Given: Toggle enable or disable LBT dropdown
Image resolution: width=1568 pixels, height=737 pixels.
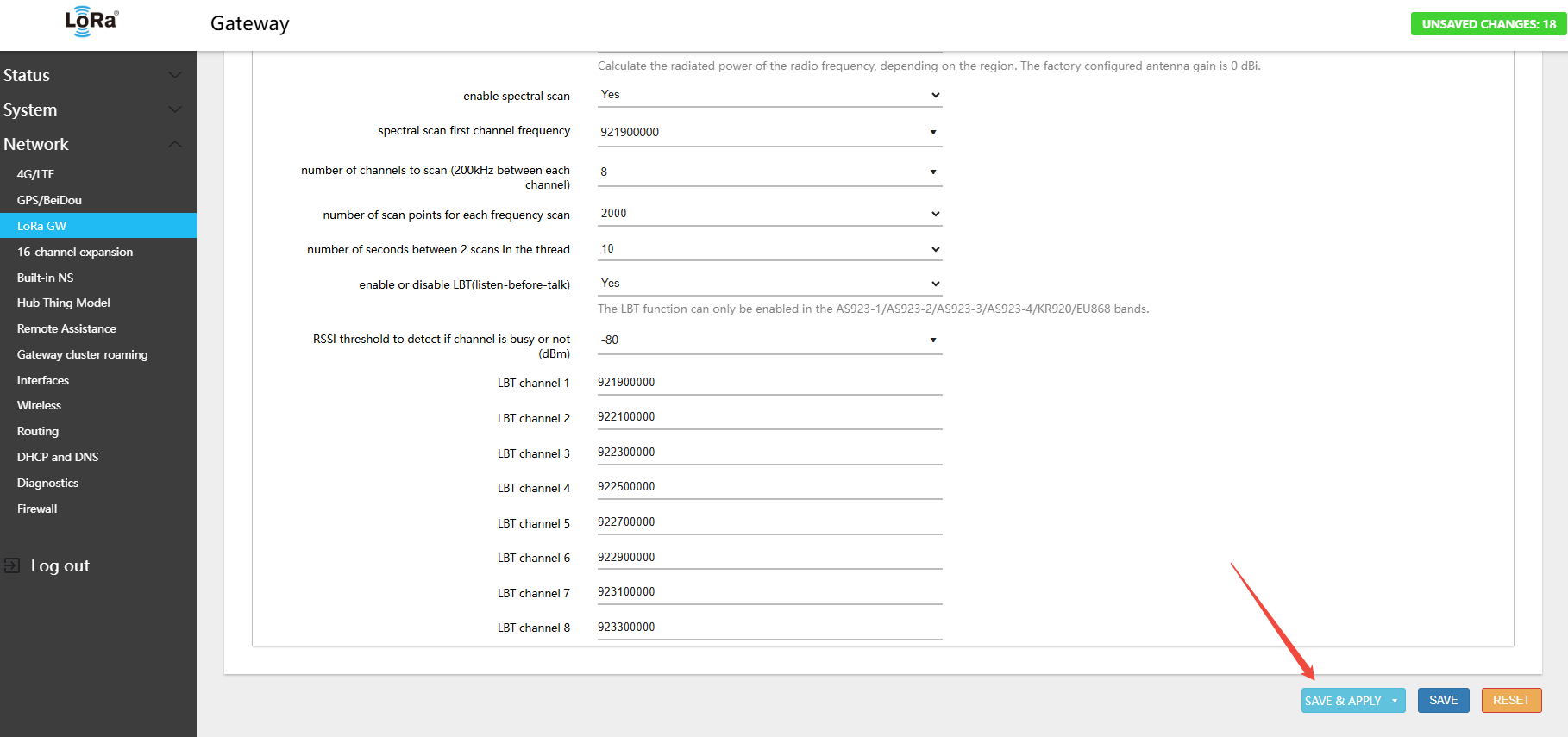Looking at the screenshot, I should tap(769, 284).
